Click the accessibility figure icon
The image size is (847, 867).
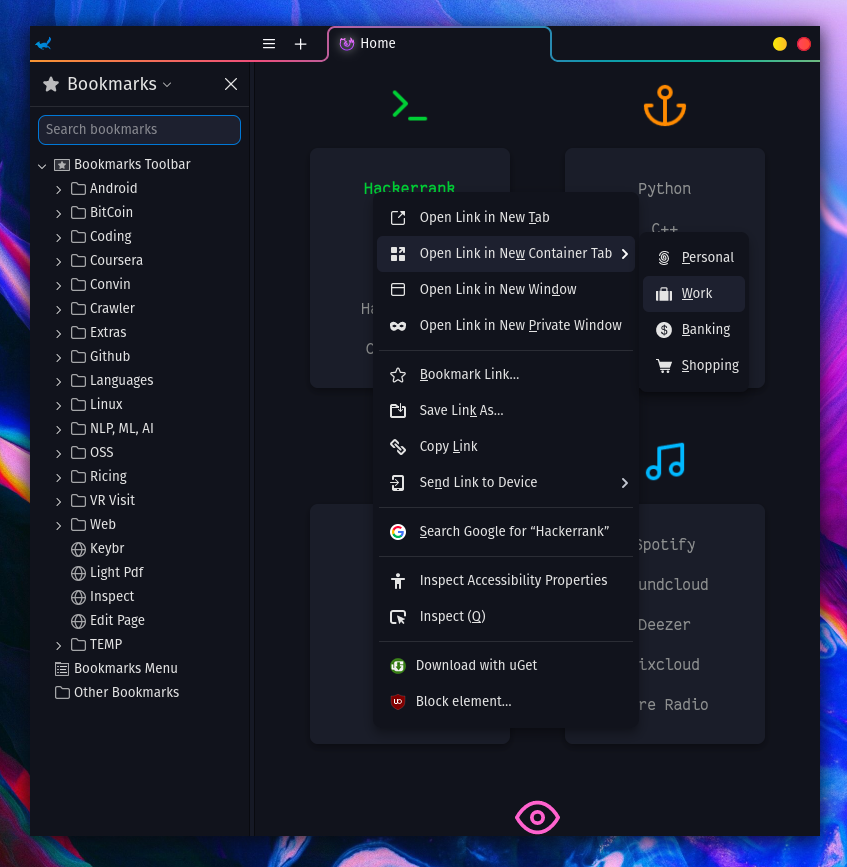[398, 581]
